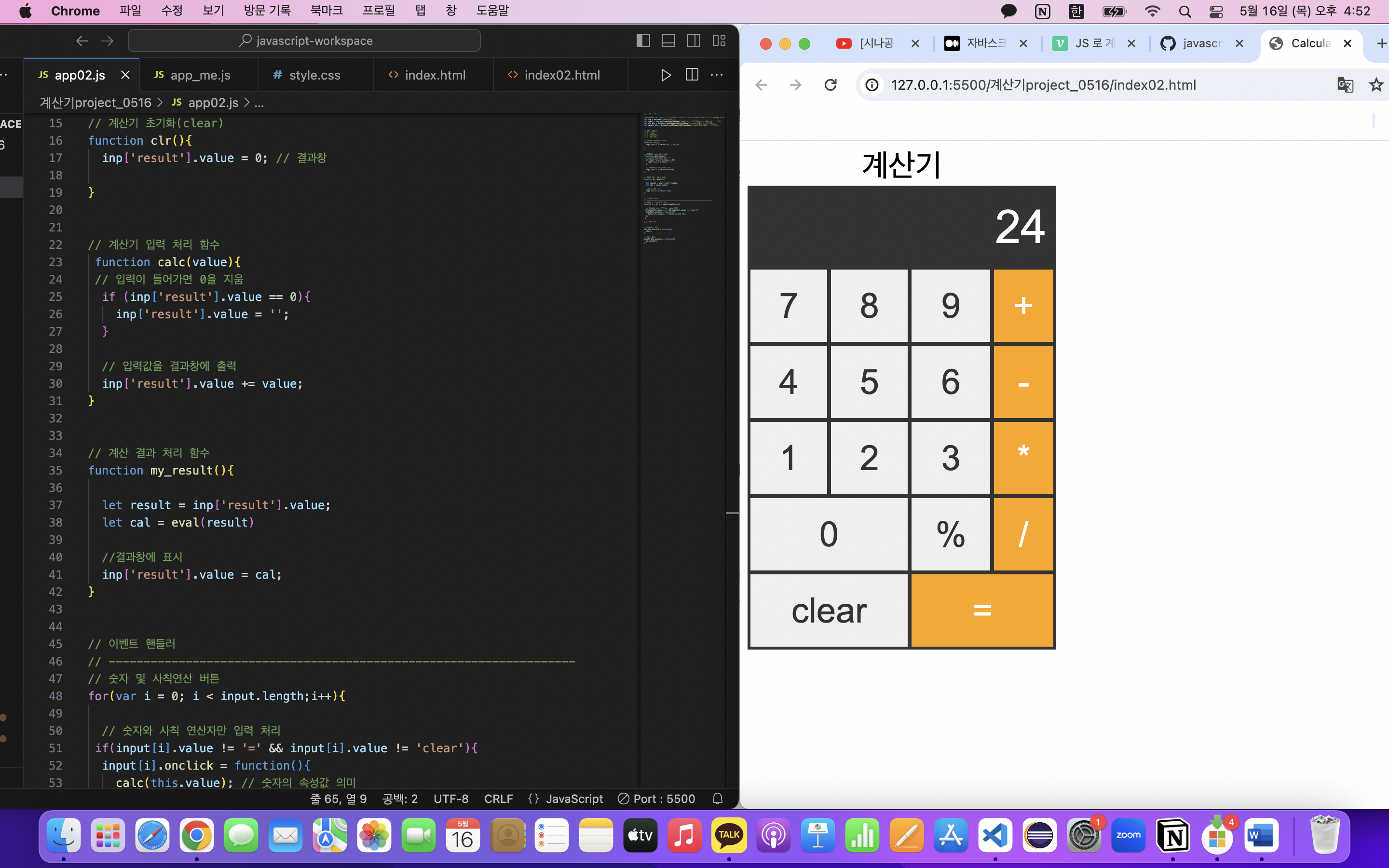The image size is (1389, 868).
Task: Switch to the style.css editor tab
Action: click(x=314, y=75)
